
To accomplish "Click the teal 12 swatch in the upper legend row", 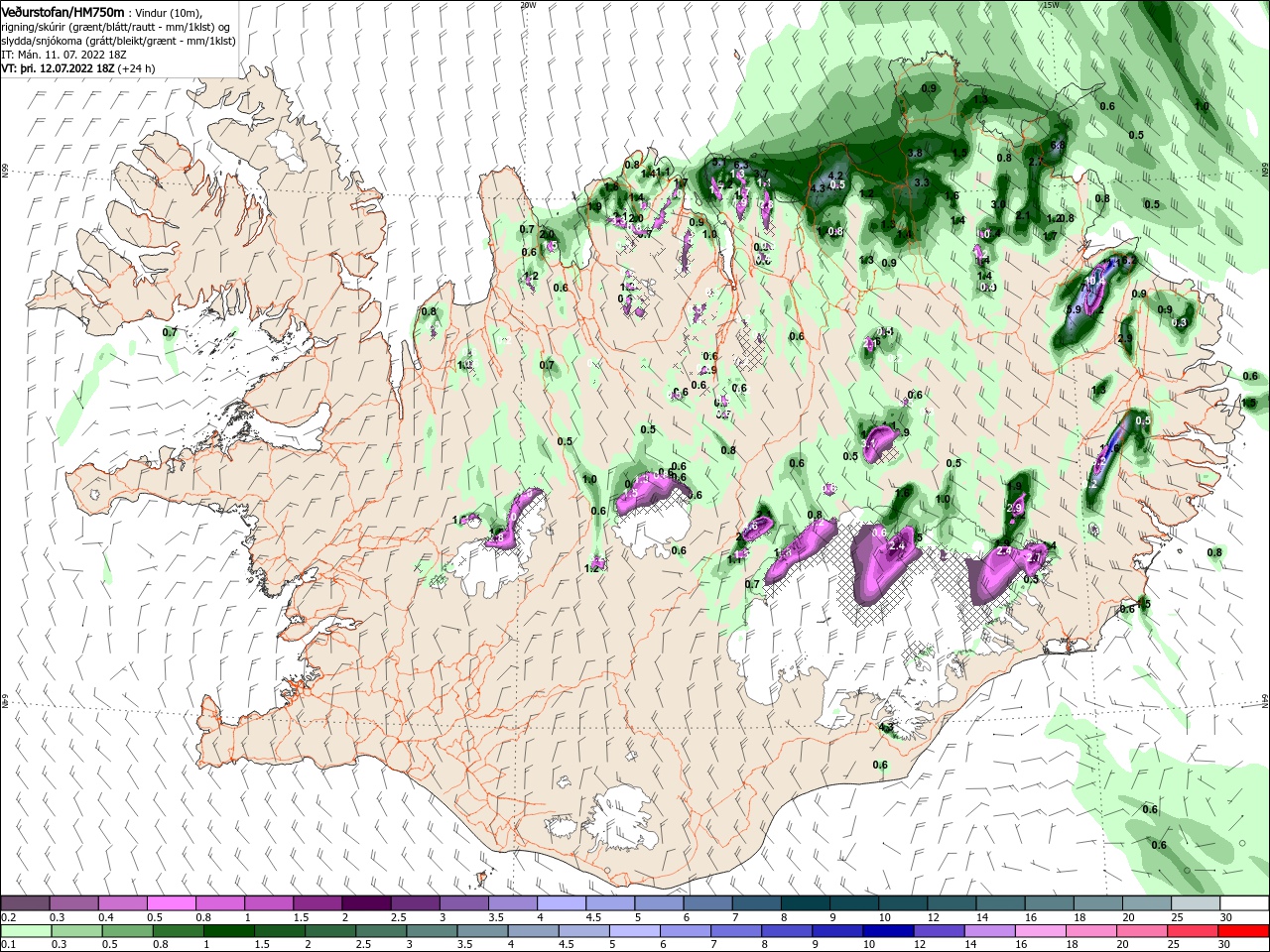I will tap(952, 903).
